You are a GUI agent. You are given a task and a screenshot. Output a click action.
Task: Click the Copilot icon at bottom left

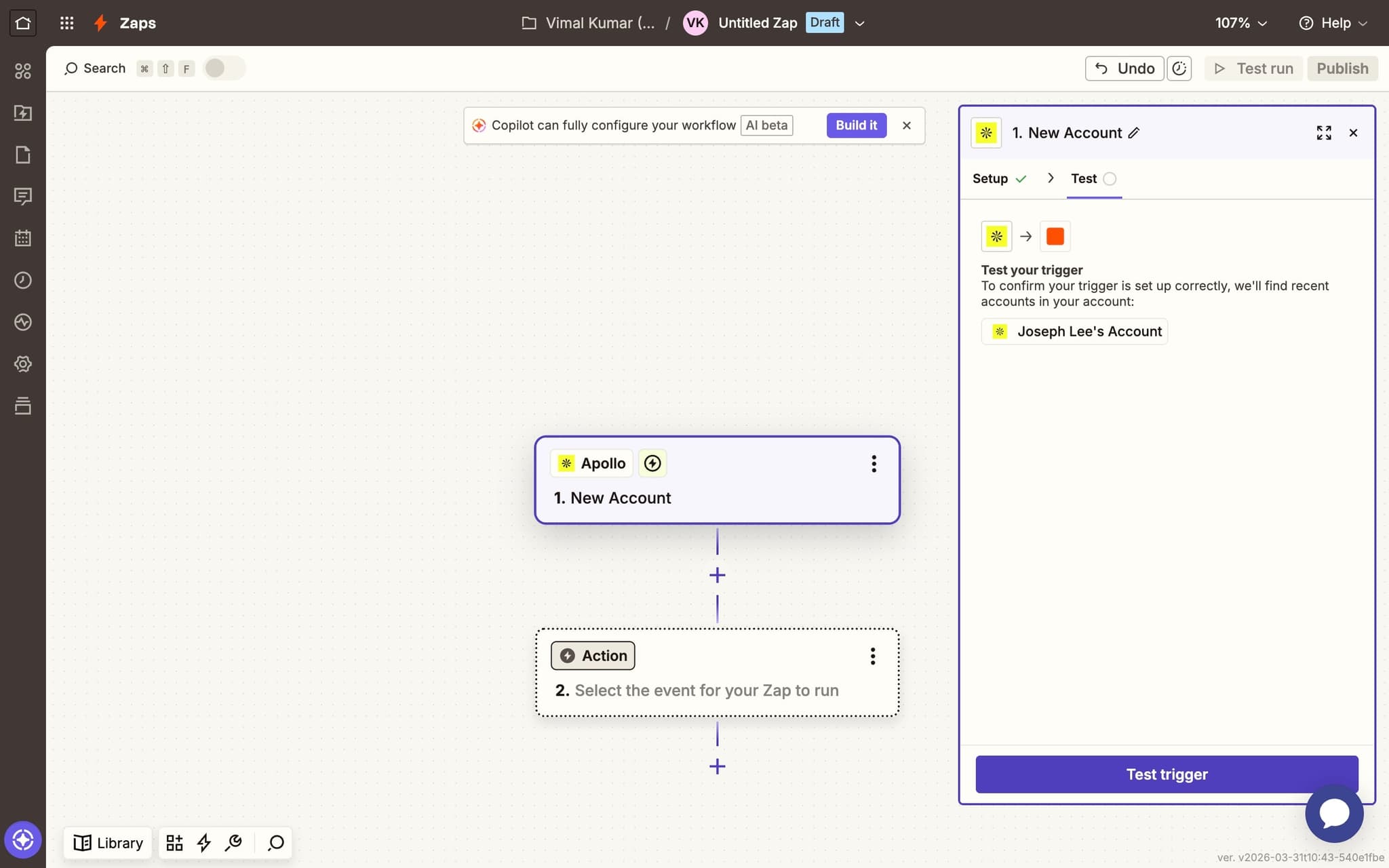tap(23, 840)
